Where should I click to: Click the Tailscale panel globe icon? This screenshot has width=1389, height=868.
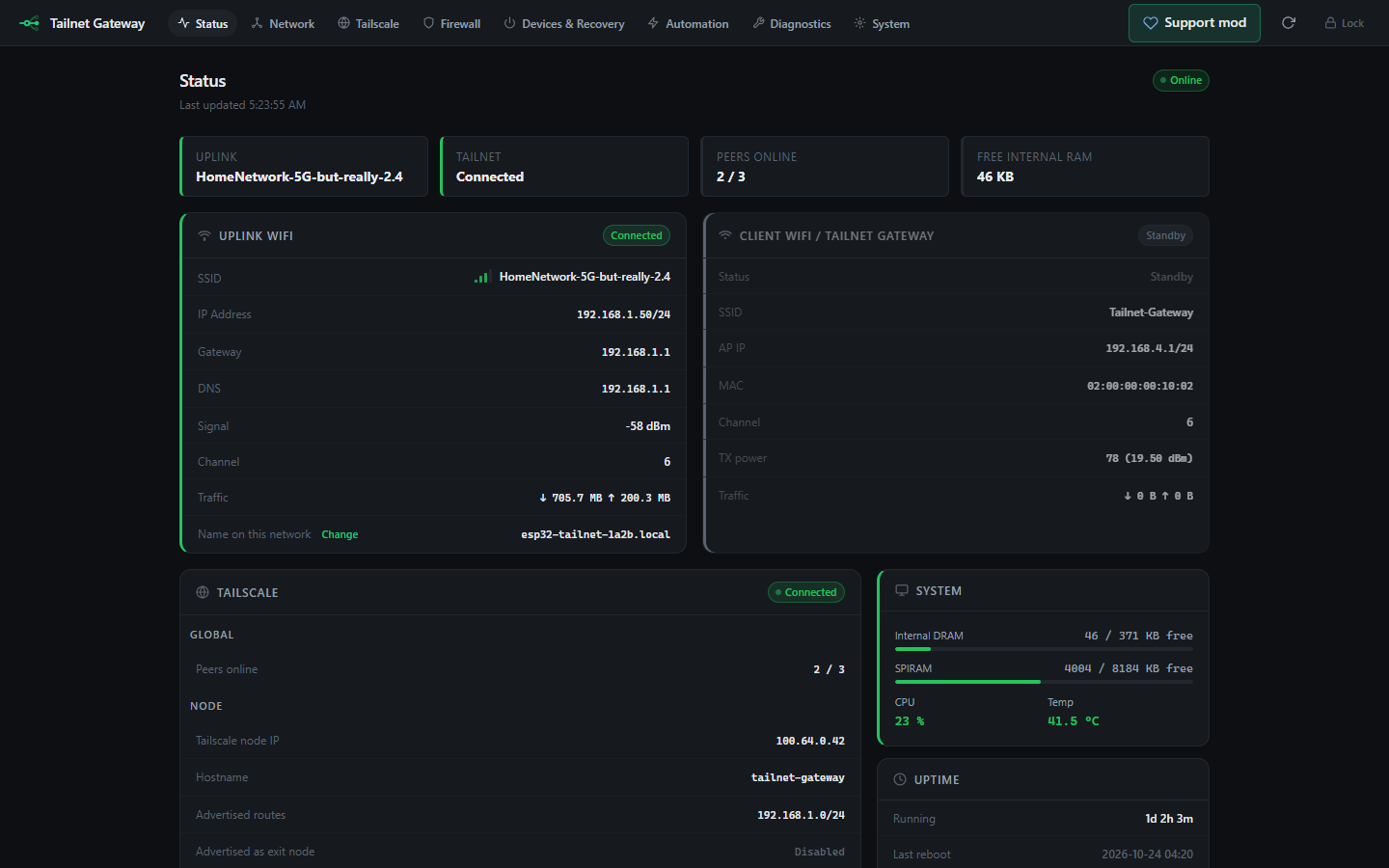coord(203,592)
